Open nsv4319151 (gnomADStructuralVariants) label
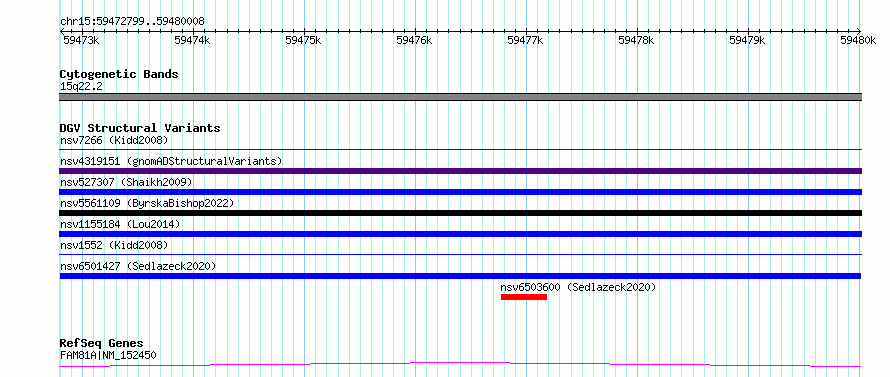The image size is (890, 377). tap(171, 161)
